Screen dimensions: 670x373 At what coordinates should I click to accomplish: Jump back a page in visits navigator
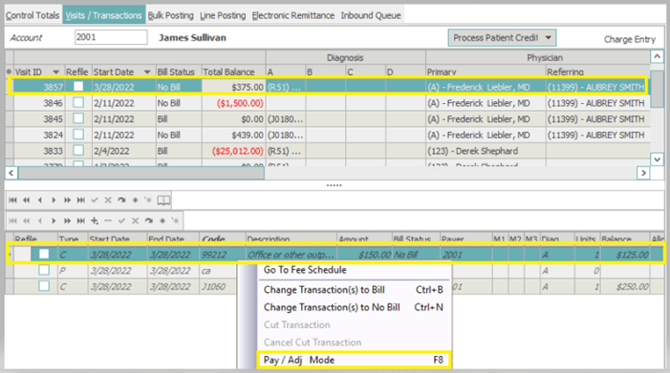pos(26,200)
